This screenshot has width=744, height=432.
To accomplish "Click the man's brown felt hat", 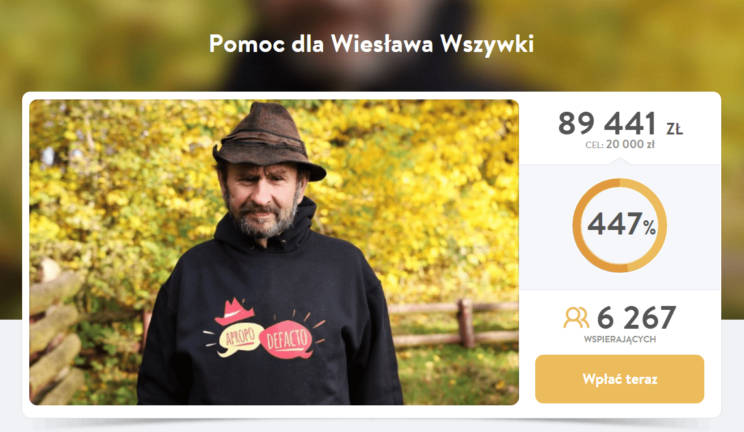I will coord(268,141).
